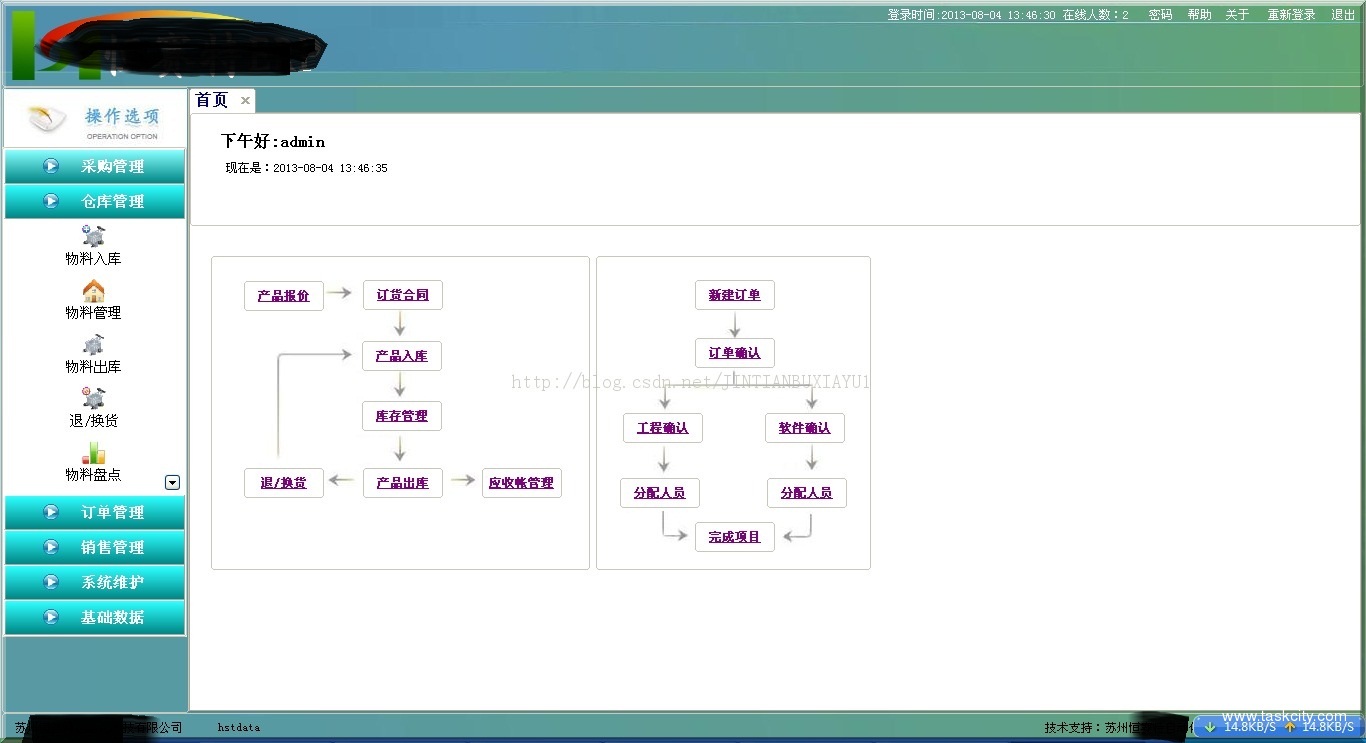The width and height of the screenshot is (1366, 743).
Task: Click the 下午好:admin greeting text
Action: (x=273, y=142)
